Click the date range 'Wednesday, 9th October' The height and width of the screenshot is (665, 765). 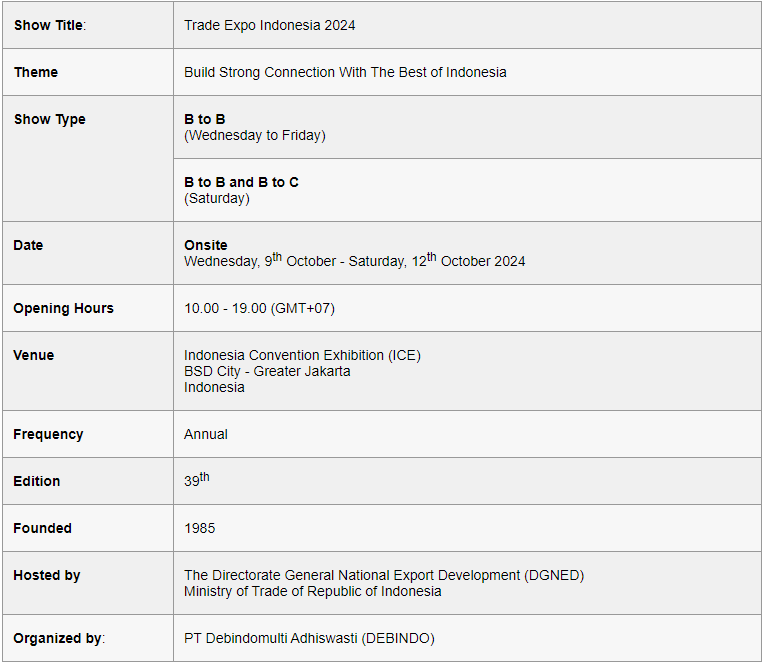click(260, 261)
